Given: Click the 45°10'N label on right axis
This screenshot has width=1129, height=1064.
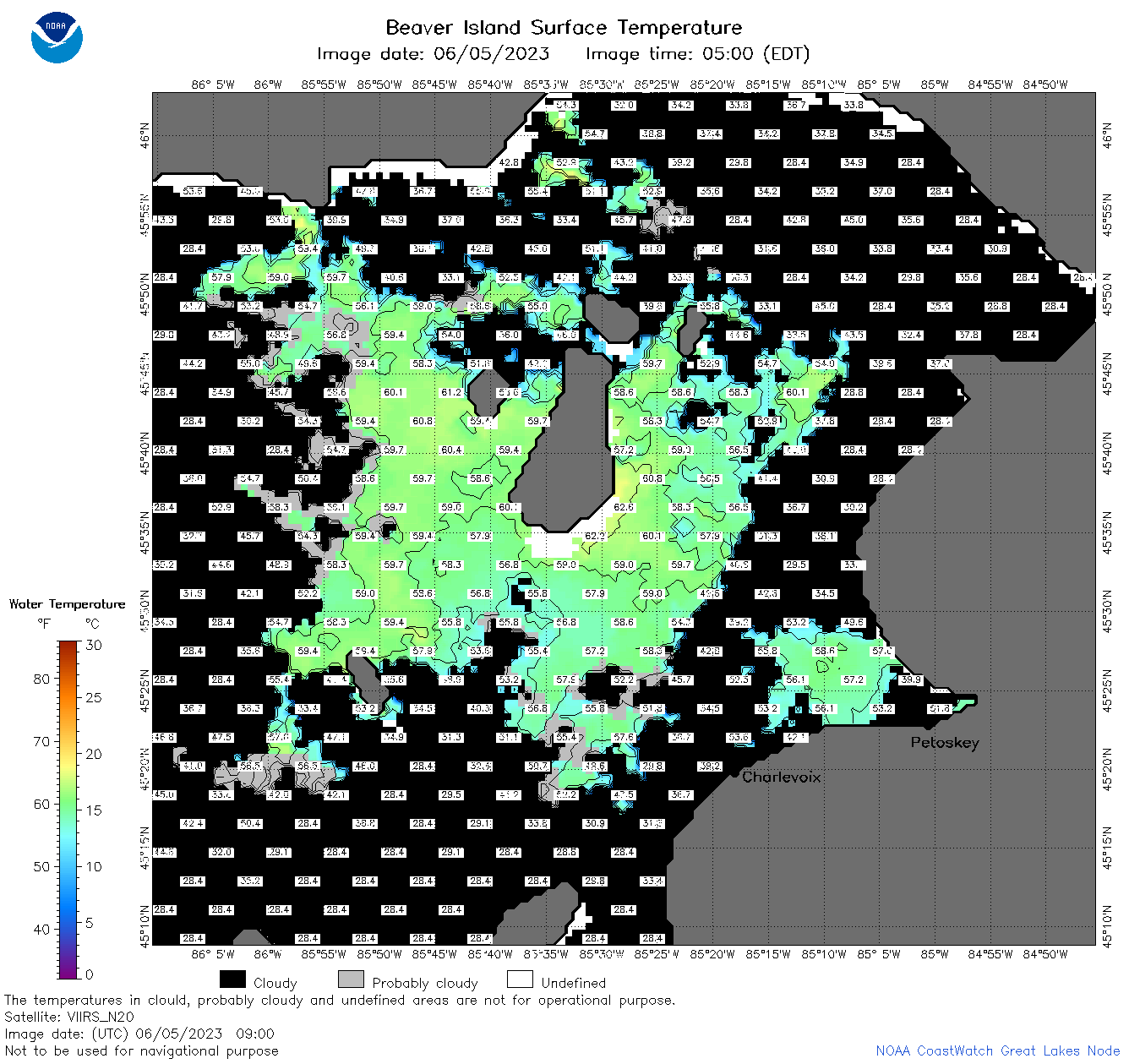Looking at the screenshot, I should pyautogui.click(x=1107, y=925).
